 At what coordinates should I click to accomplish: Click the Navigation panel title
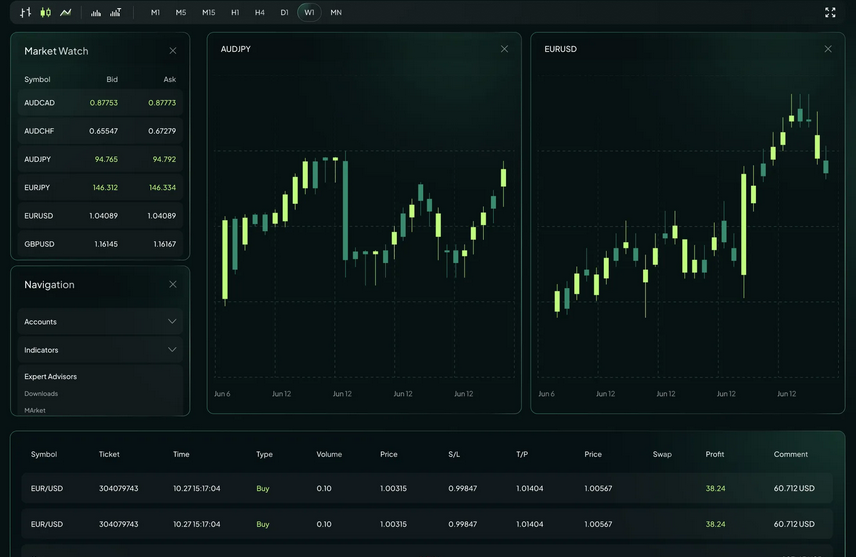(x=49, y=285)
